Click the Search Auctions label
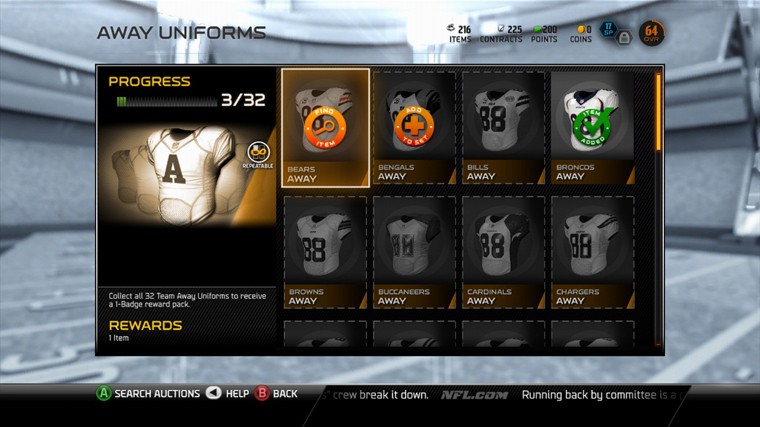The width and height of the screenshot is (760, 427). [157, 394]
